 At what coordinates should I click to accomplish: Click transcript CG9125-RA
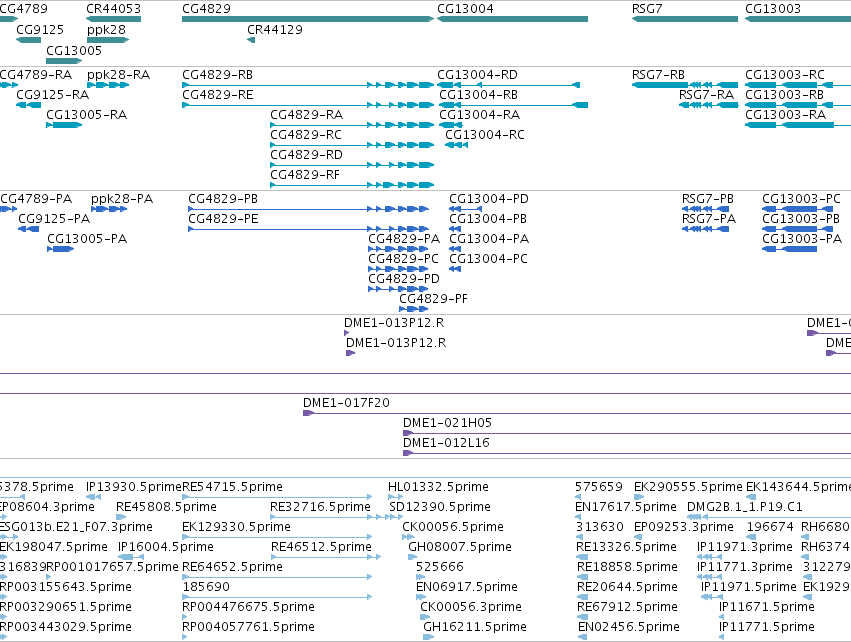click(28, 105)
